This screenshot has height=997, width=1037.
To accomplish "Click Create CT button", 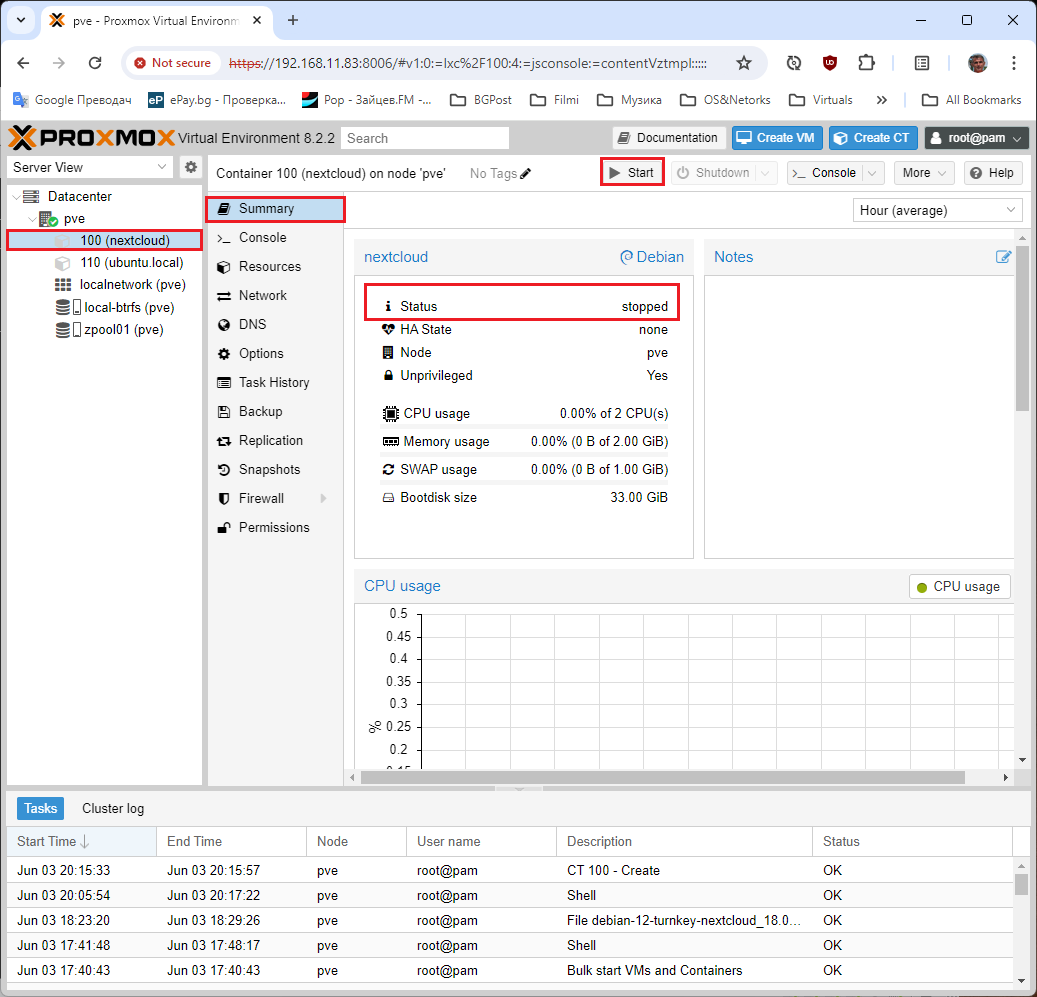I will pyautogui.click(x=873, y=138).
